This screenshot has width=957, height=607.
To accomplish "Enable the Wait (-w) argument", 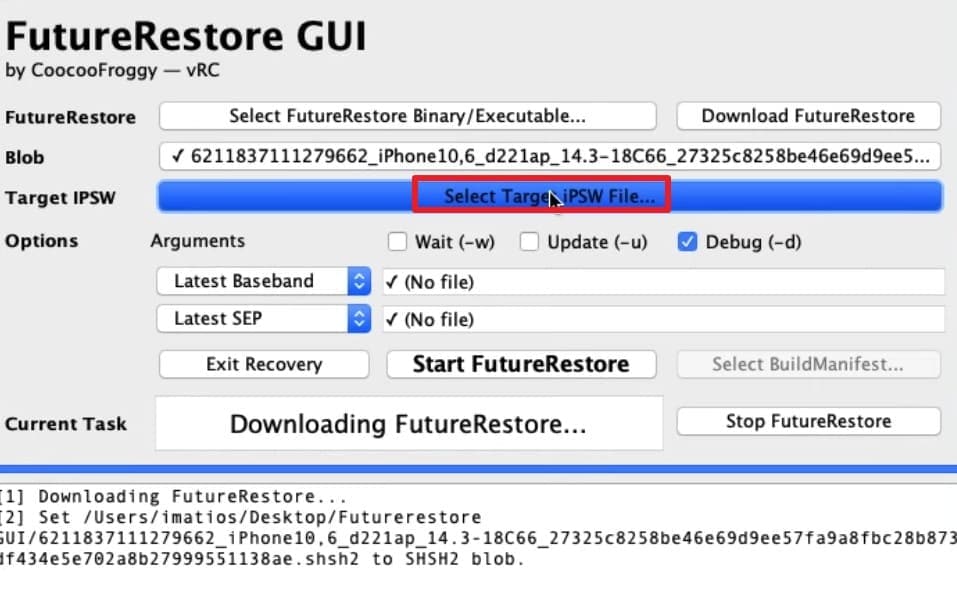I will click(x=396, y=241).
